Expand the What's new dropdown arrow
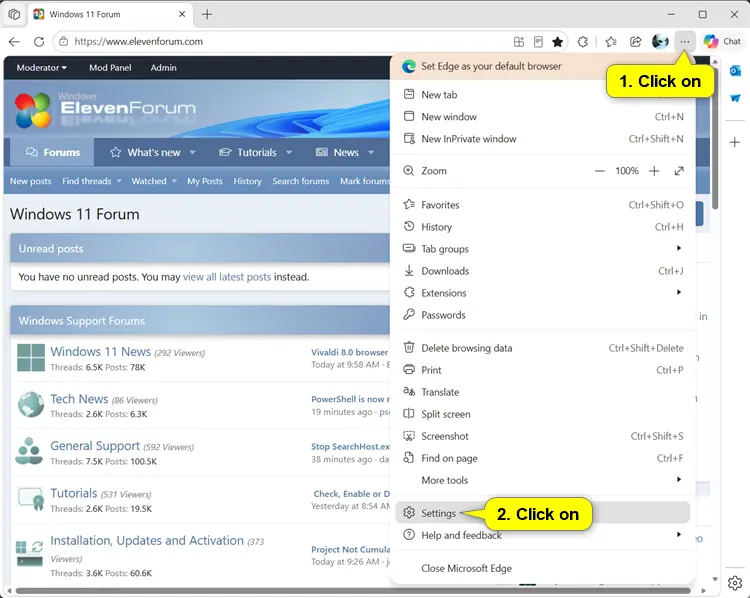Image resolution: width=750 pixels, height=598 pixels. coord(192,153)
